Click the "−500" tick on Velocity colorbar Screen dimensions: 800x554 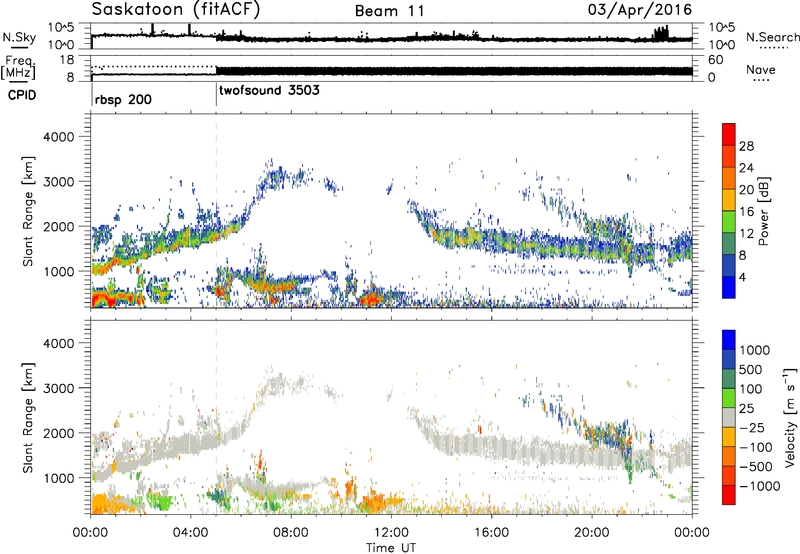756,466
